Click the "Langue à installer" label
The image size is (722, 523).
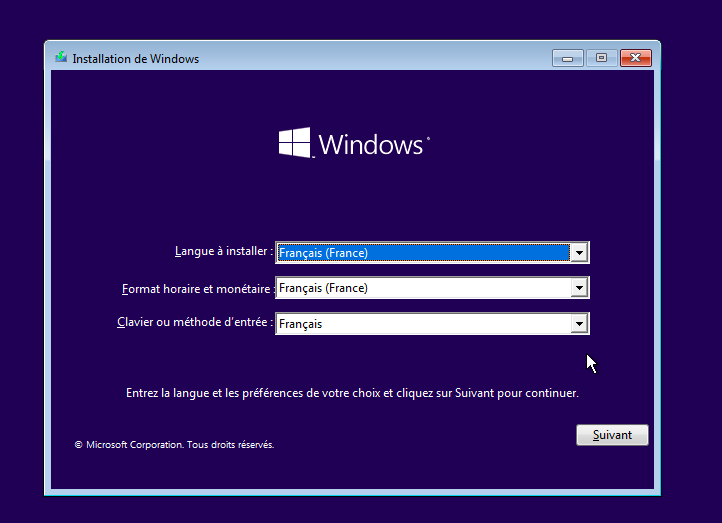pos(222,252)
